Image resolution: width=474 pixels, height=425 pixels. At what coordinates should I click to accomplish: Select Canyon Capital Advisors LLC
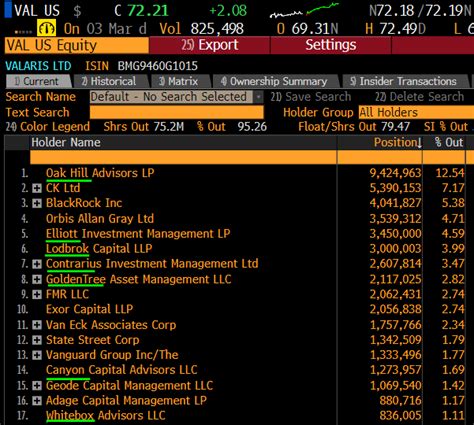(122, 370)
